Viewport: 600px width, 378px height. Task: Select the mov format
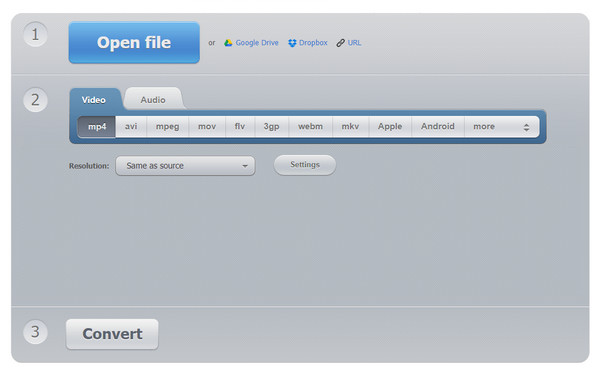(x=207, y=127)
